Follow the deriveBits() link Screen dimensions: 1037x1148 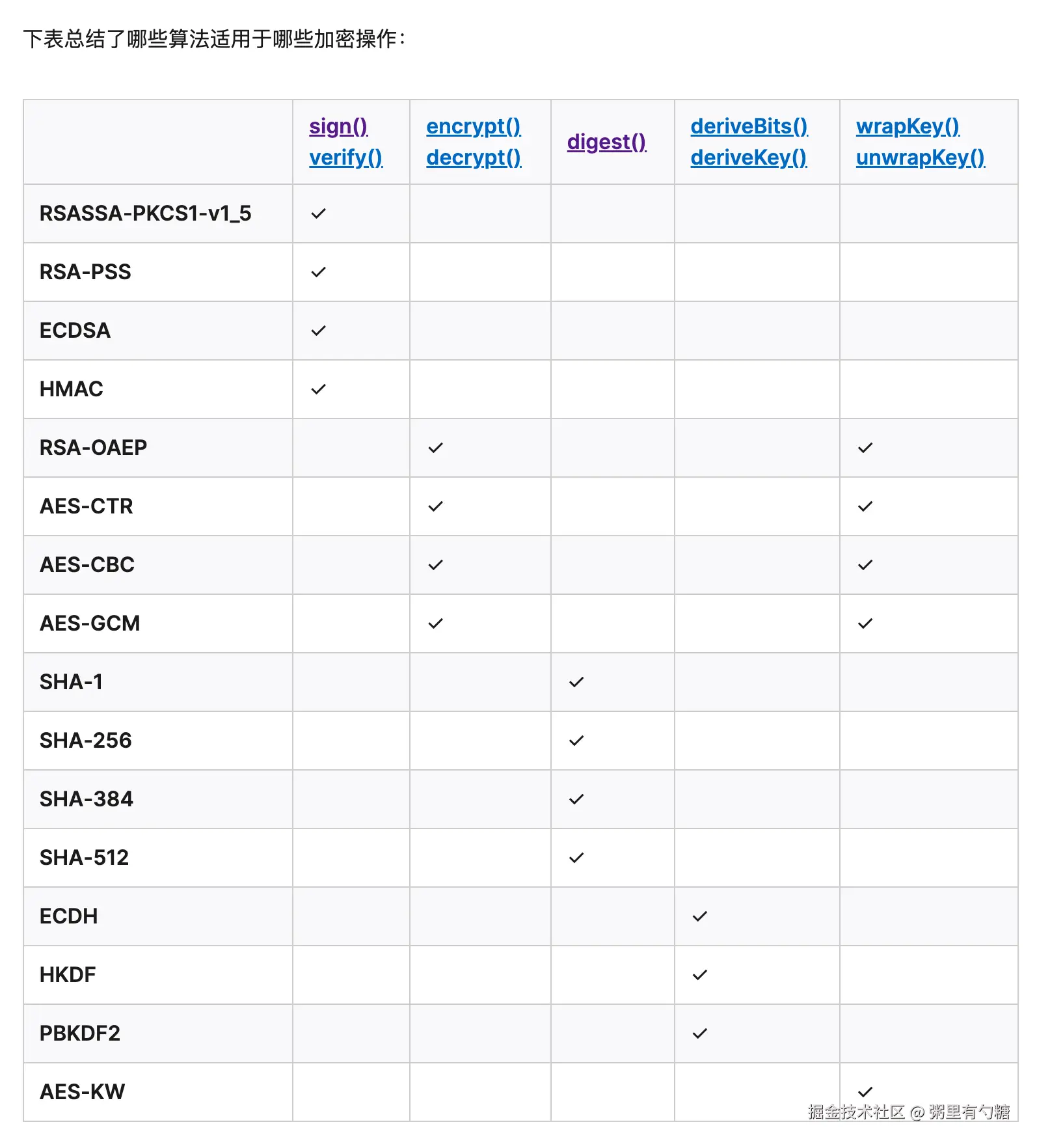coord(749,126)
